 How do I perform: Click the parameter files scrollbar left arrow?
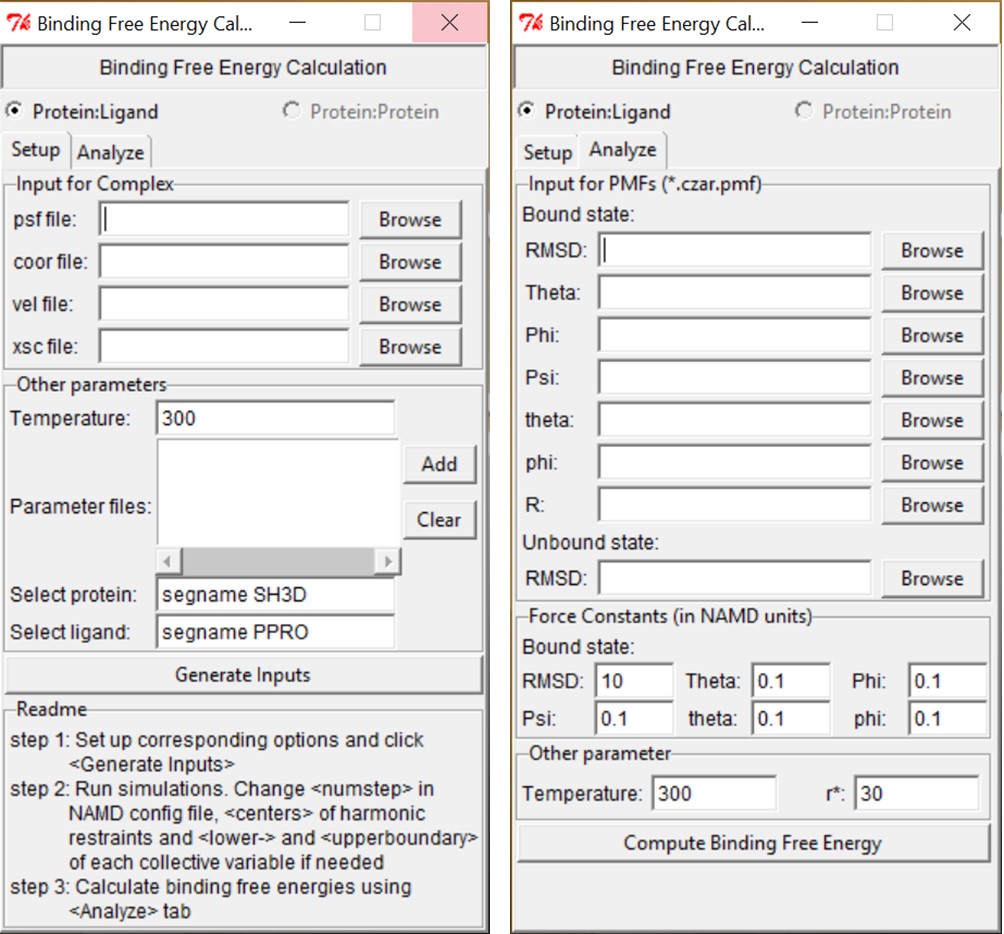coord(168,561)
